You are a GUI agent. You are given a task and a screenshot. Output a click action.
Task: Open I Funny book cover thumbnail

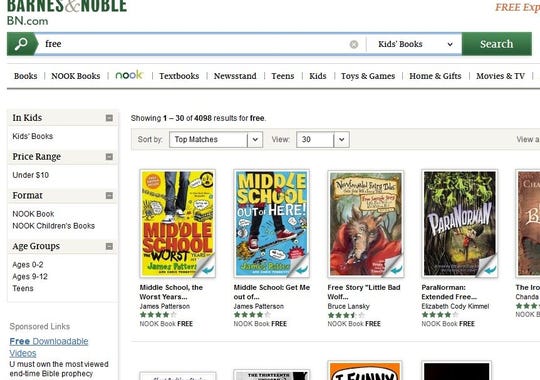(365, 370)
